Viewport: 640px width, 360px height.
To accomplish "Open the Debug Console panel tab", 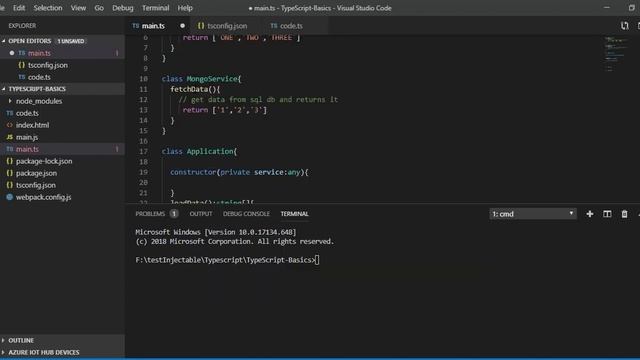I will tap(246, 214).
